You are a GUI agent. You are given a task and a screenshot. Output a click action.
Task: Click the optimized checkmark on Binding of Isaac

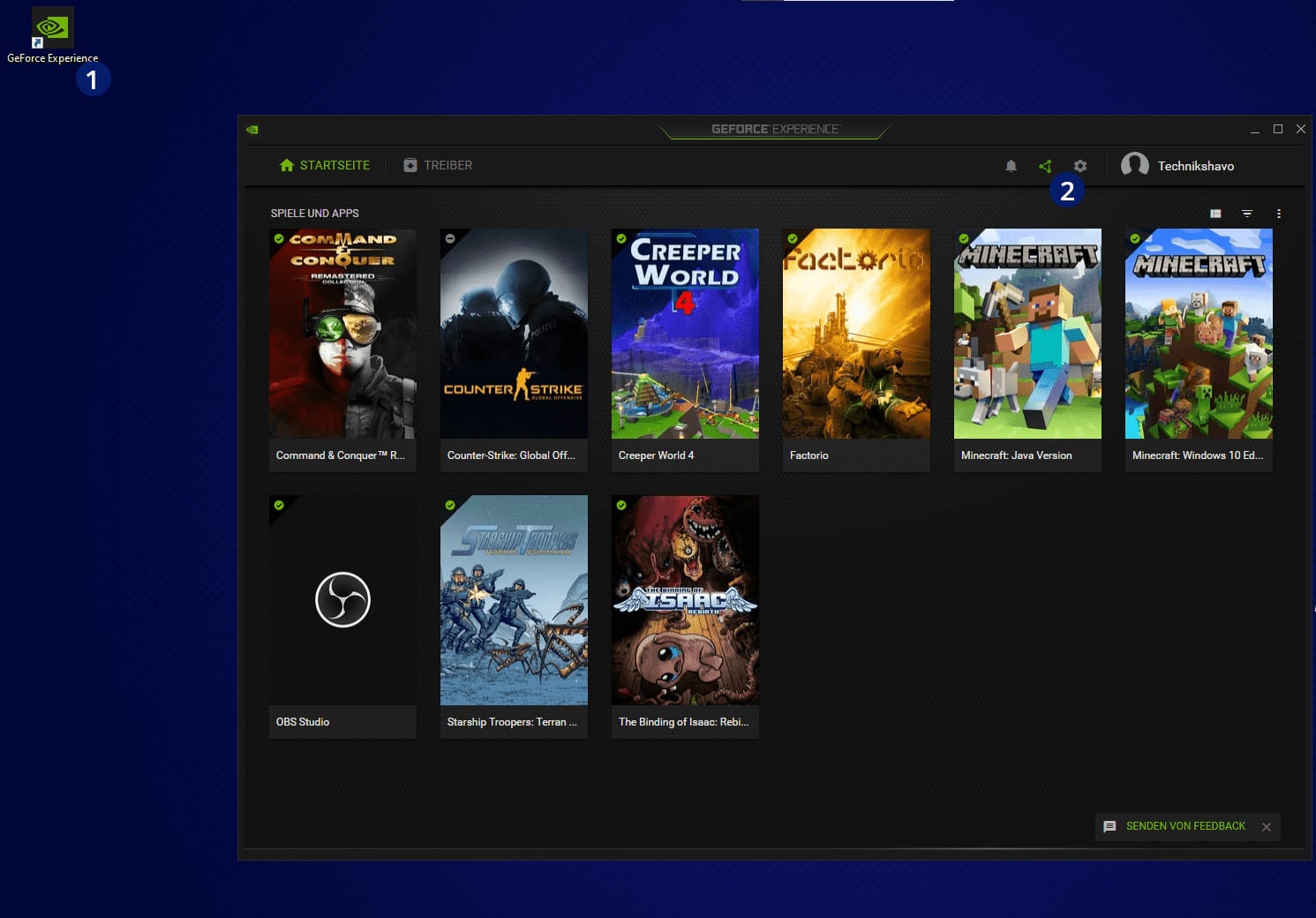point(621,506)
